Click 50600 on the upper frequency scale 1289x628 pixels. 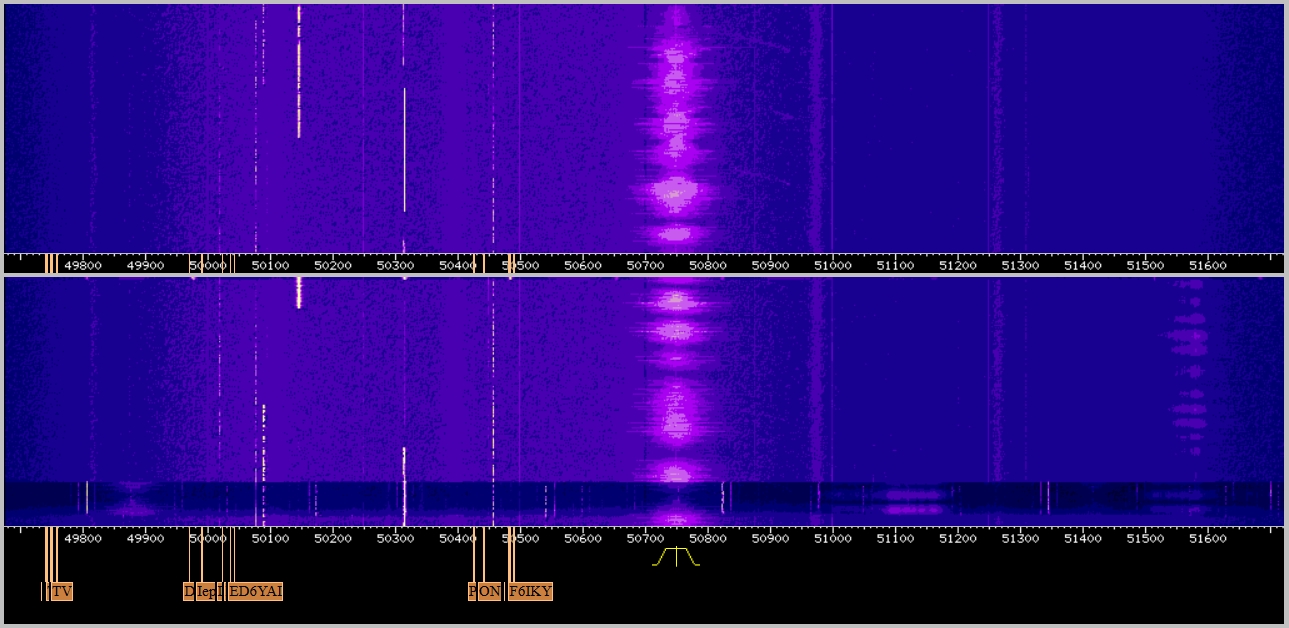pos(583,265)
